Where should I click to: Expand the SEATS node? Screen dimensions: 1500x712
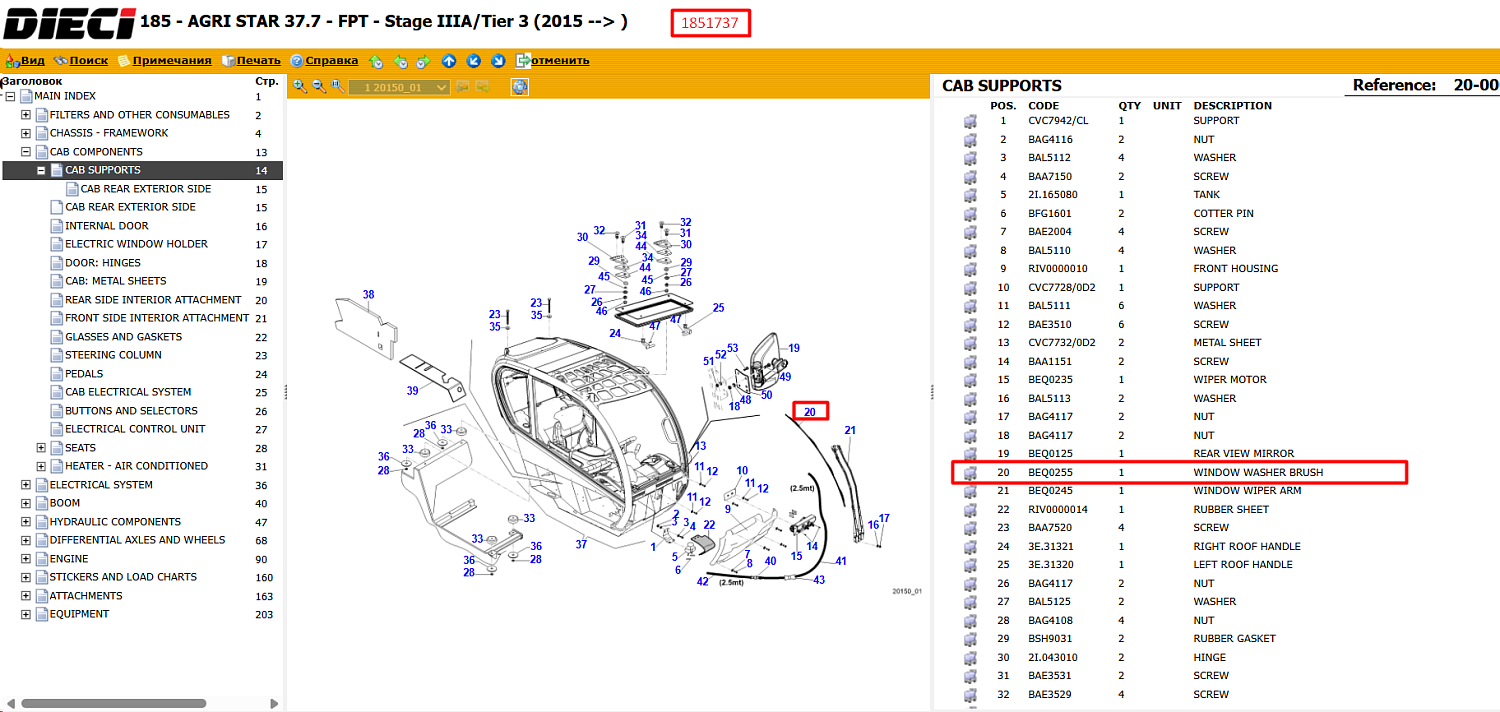[x=41, y=448]
